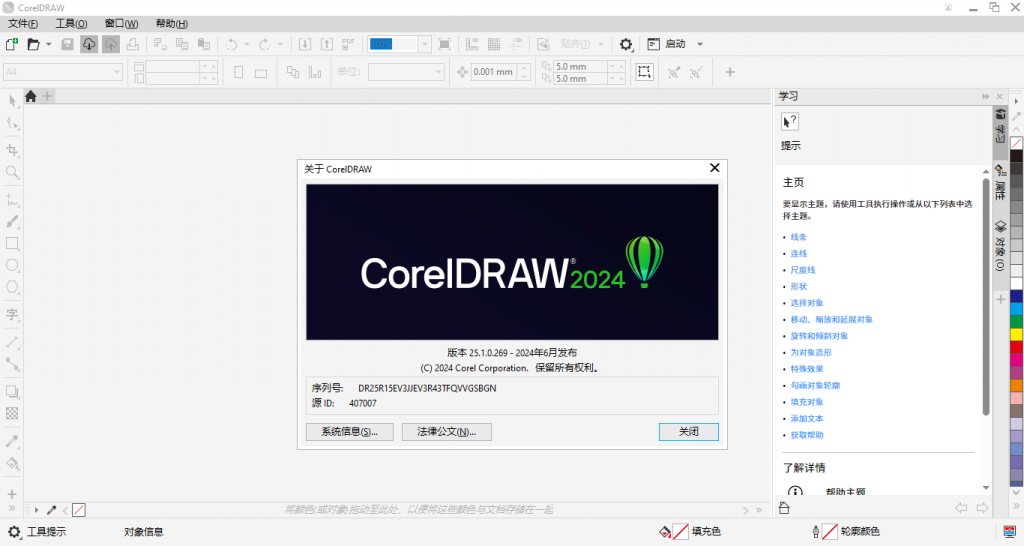Select the Interactive Fill bucket tool
1024x546 pixels.
[x=12, y=463]
